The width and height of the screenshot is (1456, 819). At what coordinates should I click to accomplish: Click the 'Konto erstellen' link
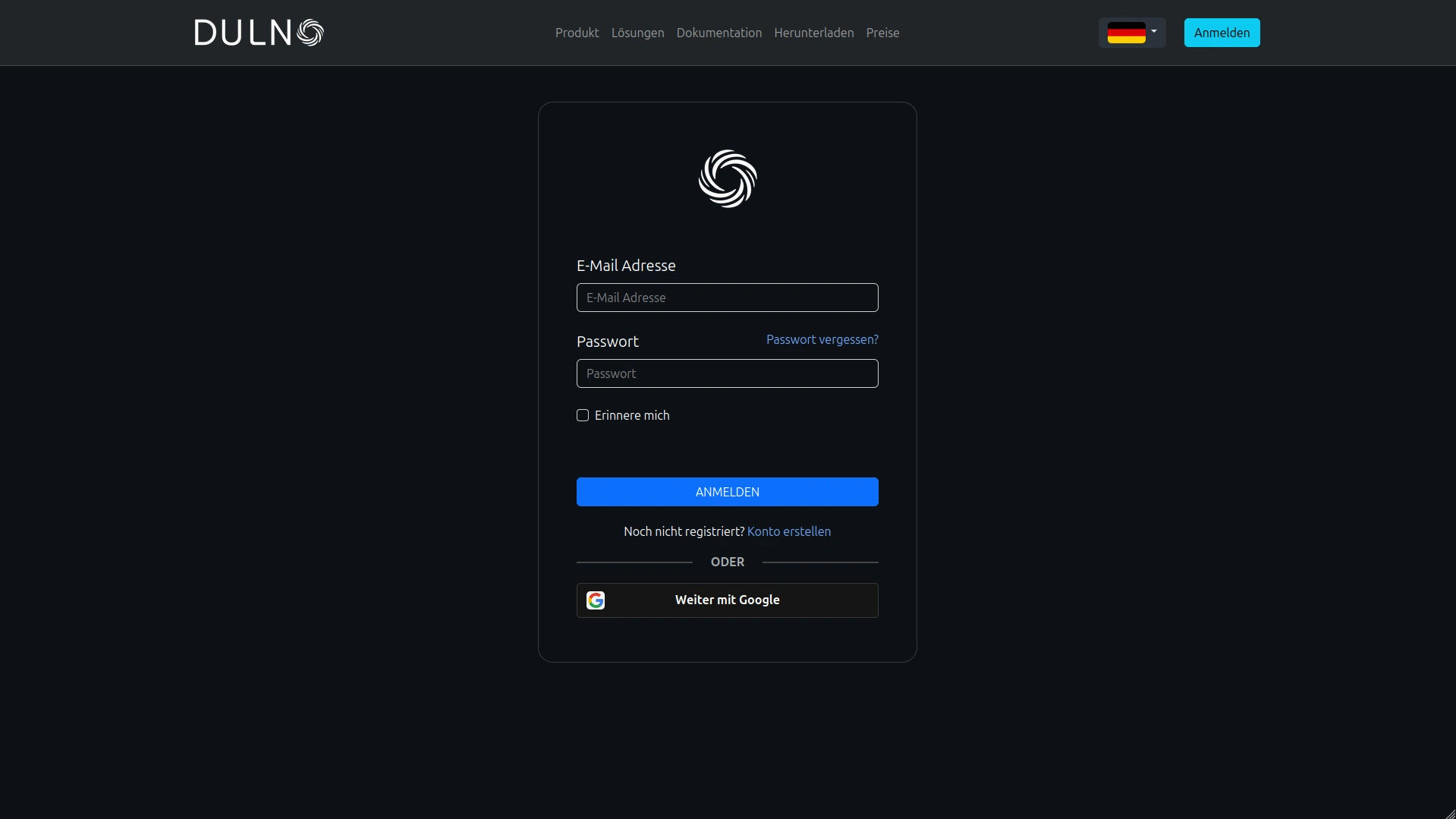(788, 531)
